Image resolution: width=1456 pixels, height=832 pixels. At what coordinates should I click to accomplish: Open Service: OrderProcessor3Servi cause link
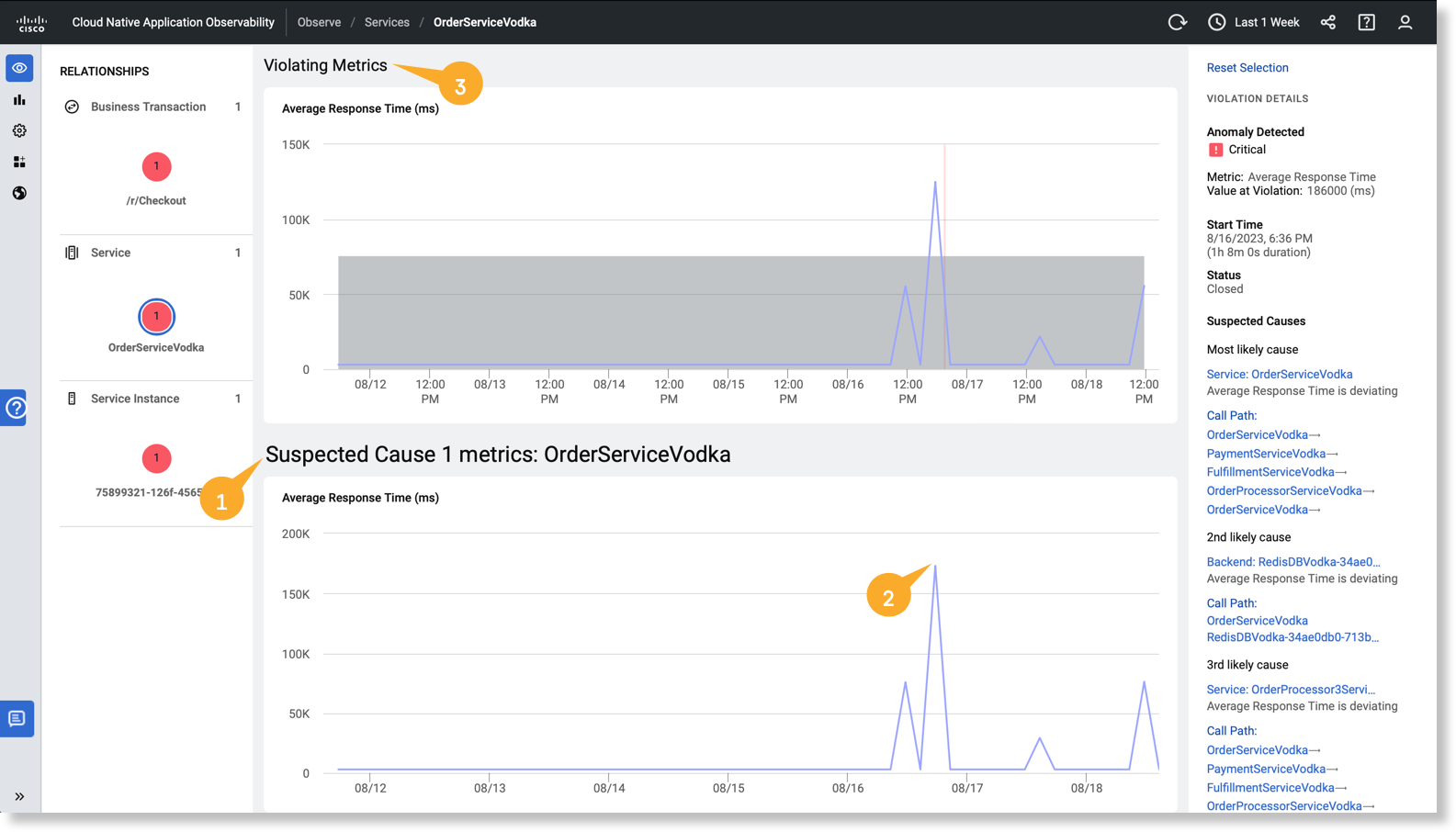pos(1290,689)
